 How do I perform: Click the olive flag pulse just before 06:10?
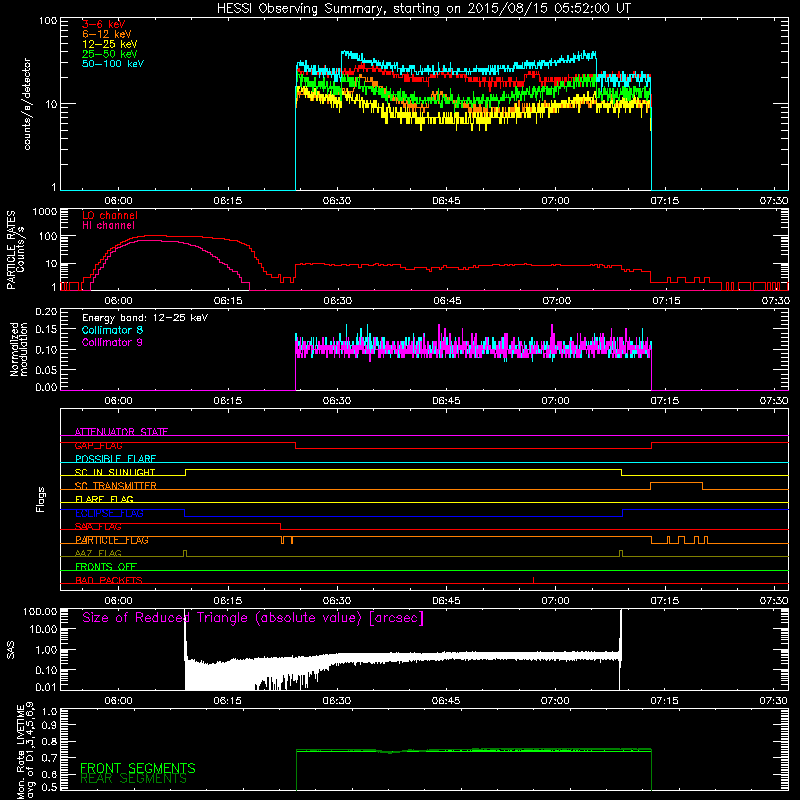click(185, 553)
